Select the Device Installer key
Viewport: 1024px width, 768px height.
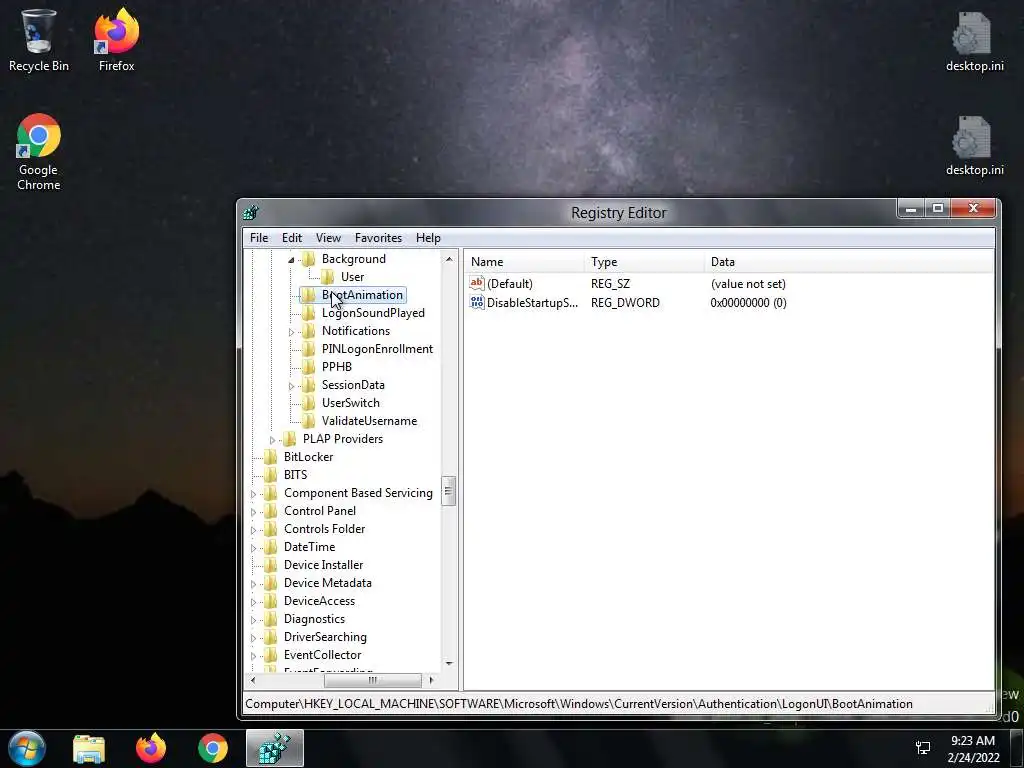[x=323, y=565]
